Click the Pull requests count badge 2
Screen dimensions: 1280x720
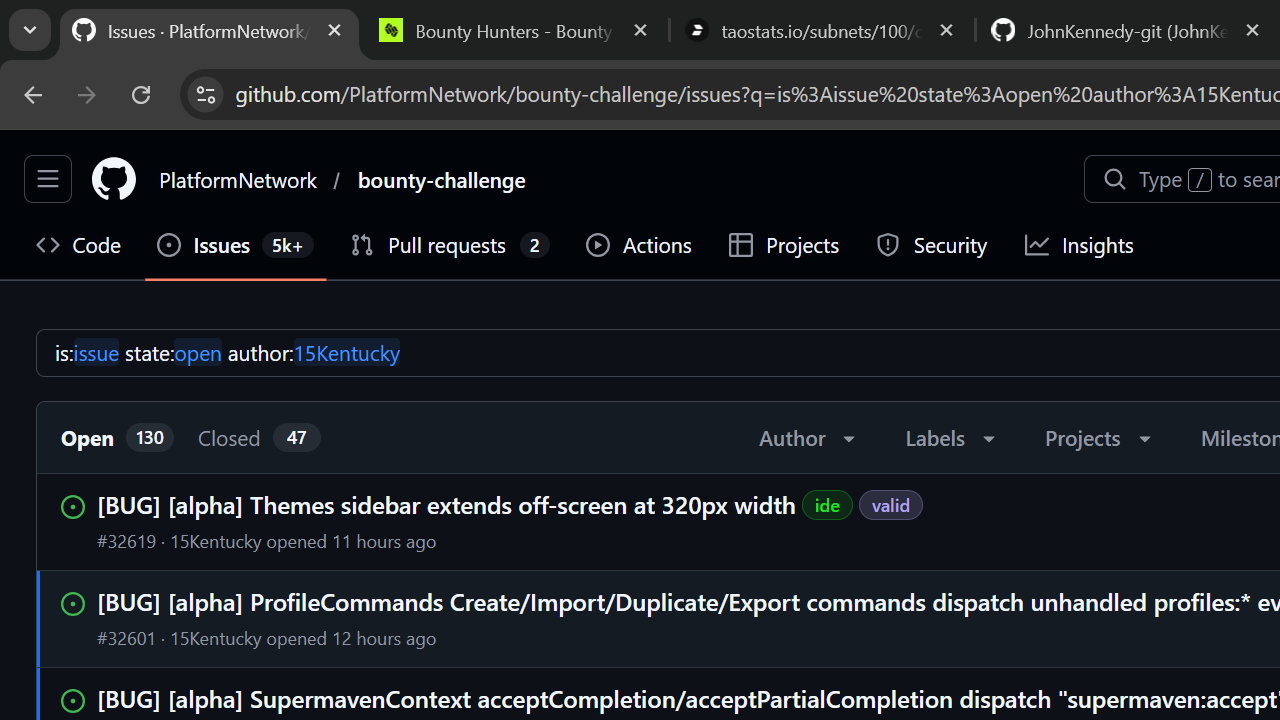534,246
